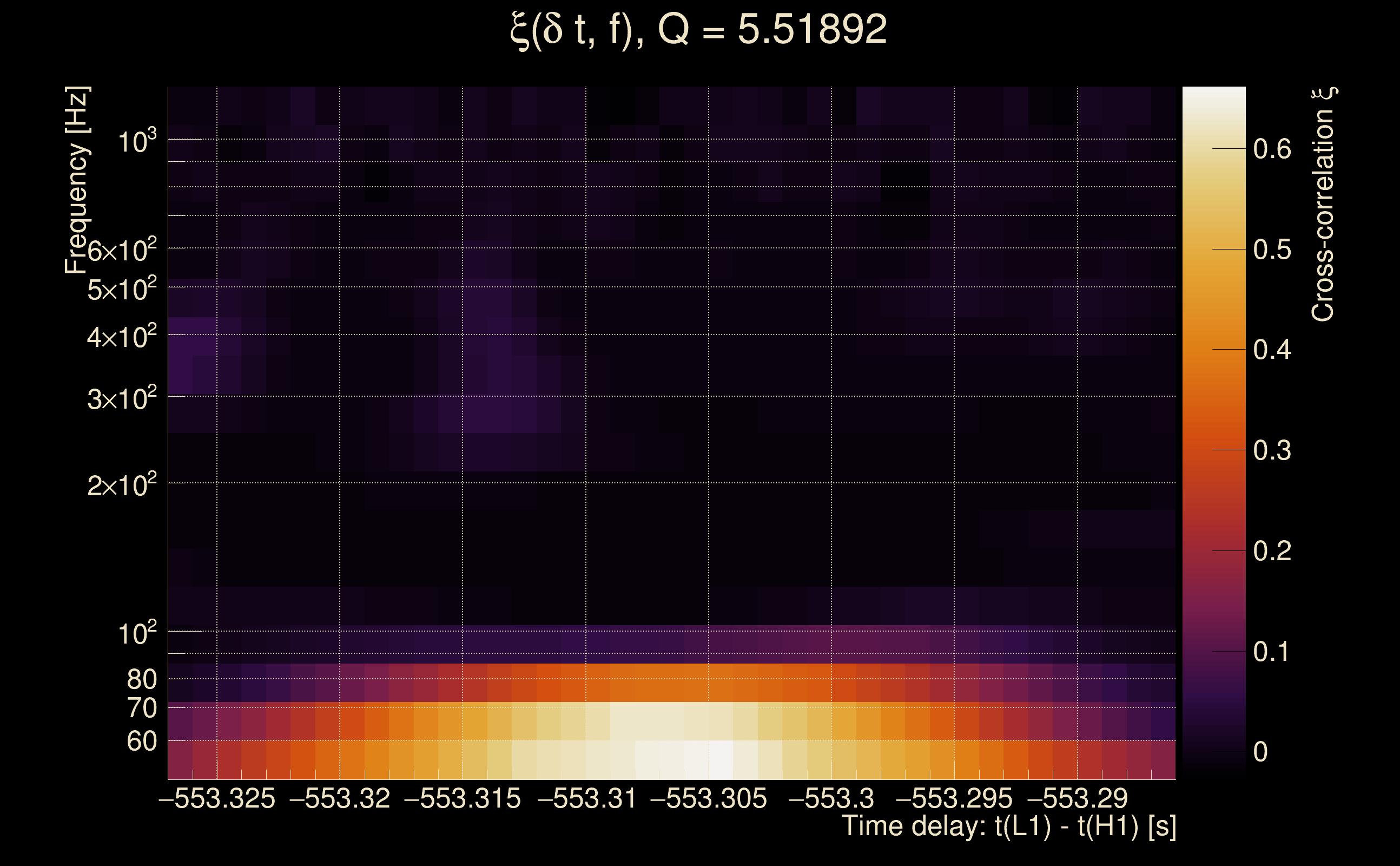Click the 0 label on the colorbar
The image size is (1400, 866).
pyautogui.click(x=1260, y=752)
